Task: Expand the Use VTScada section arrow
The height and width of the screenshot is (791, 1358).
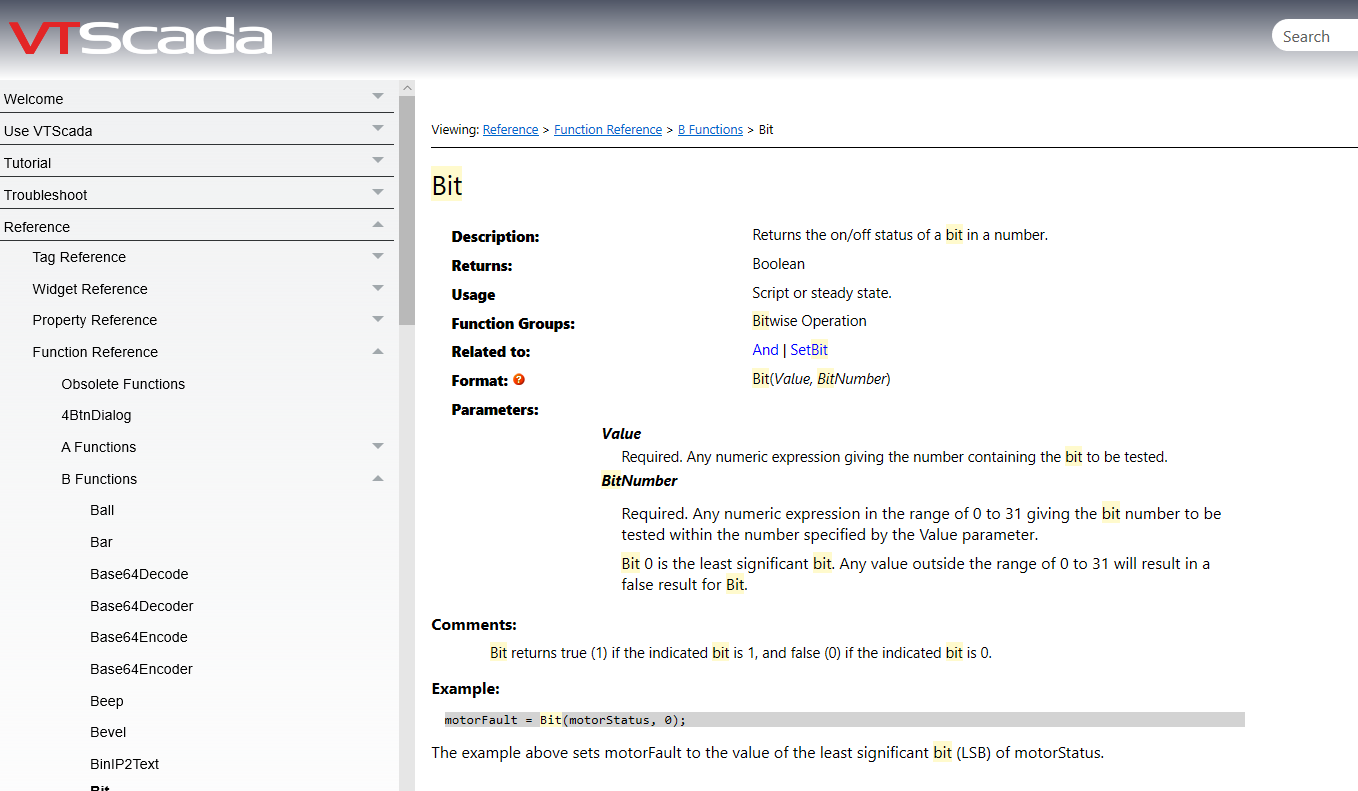Action: (x=378, y=128)
